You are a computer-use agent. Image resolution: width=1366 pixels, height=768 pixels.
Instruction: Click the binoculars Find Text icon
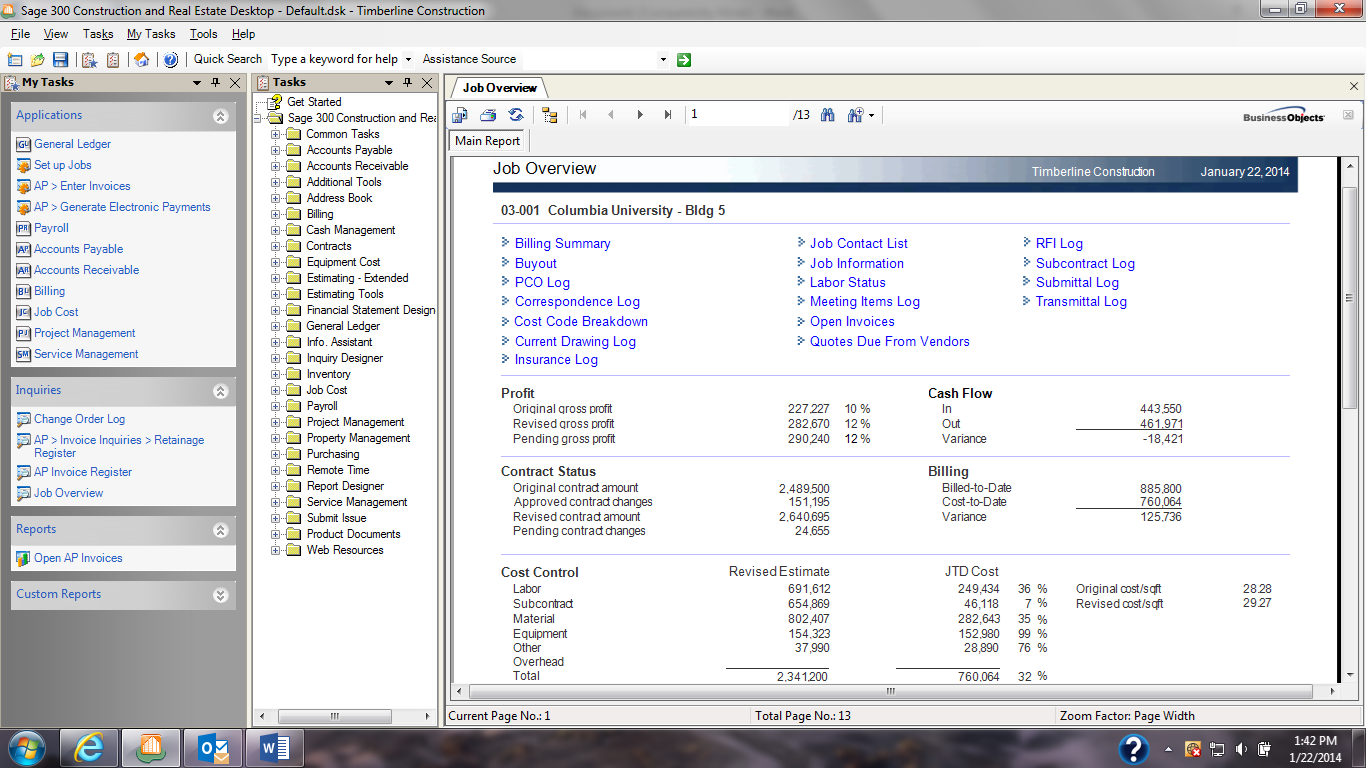pos(827,115)
